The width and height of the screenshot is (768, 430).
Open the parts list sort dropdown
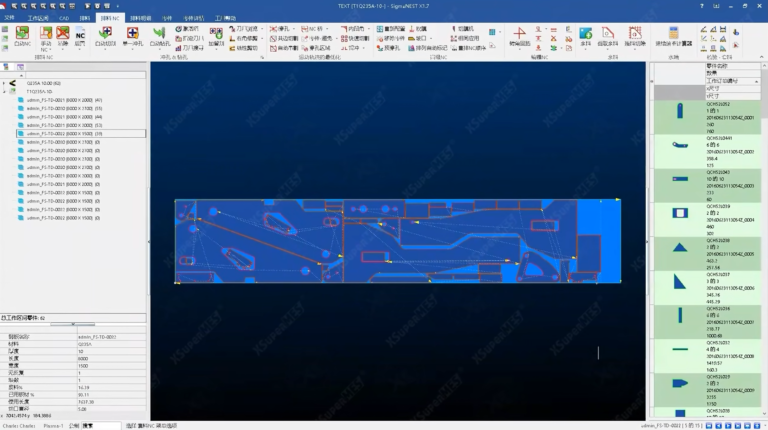click(x=757, y=81)
